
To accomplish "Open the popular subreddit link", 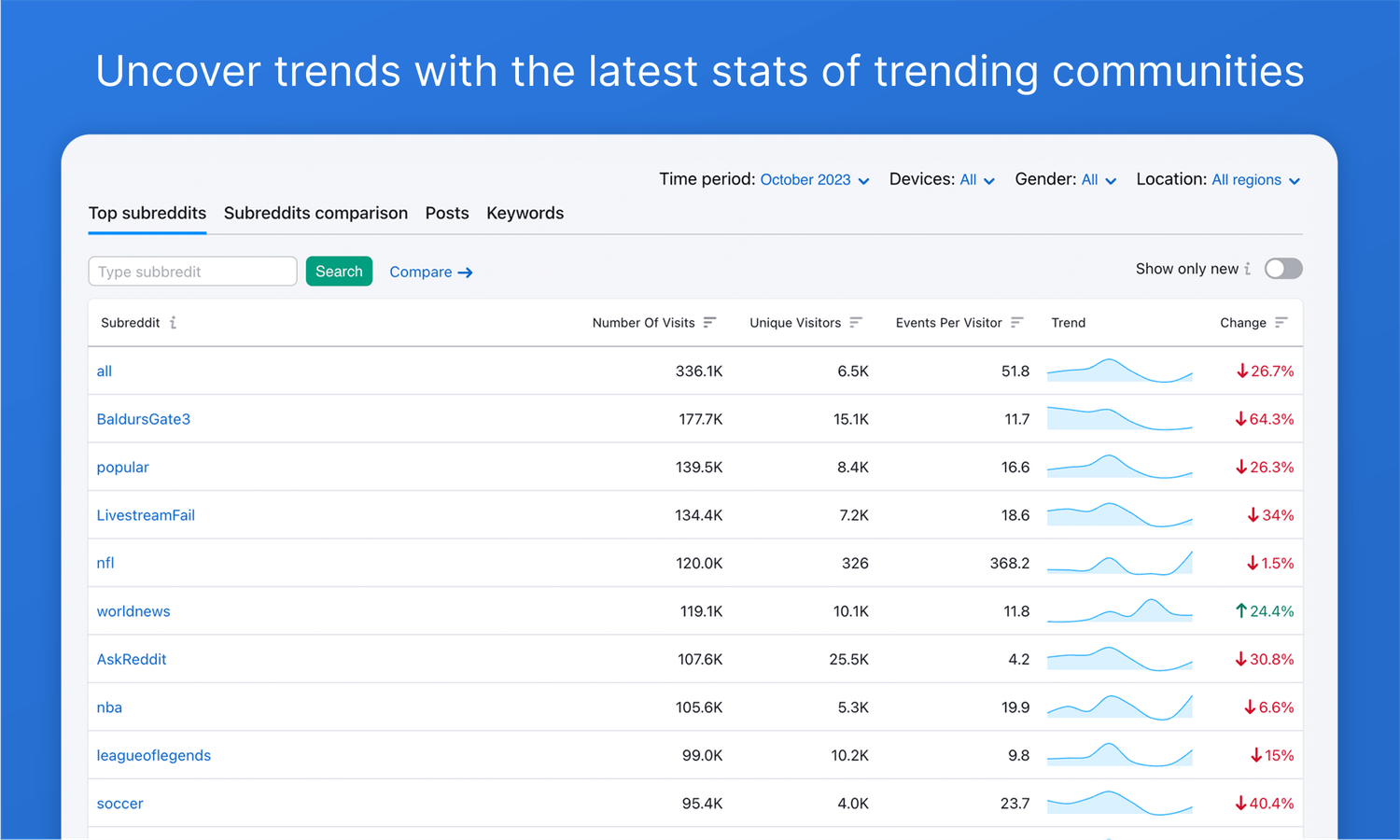I will 123,468.
